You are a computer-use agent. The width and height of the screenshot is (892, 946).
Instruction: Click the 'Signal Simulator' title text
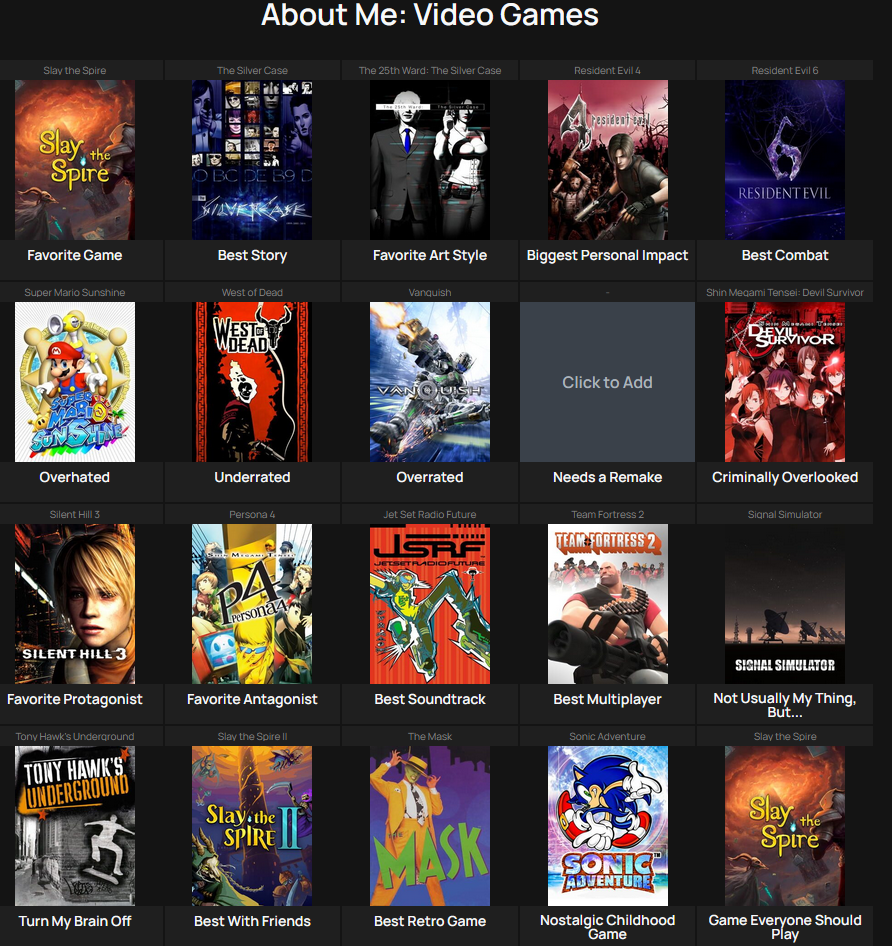pyautogui.click(x=785, y=515)
